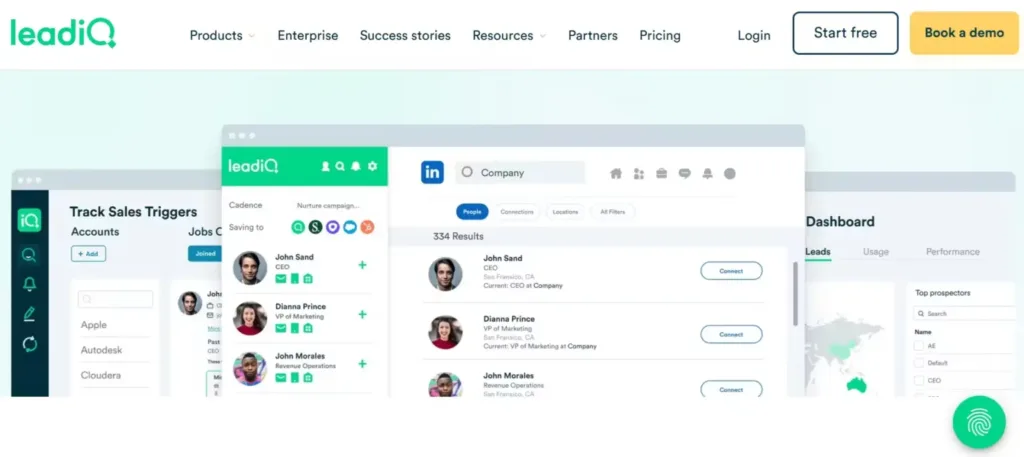The height and width of the screenshot is (457, 1024).
Task: Expand the Products dropdown menu
Action: [x=222, y=35]
